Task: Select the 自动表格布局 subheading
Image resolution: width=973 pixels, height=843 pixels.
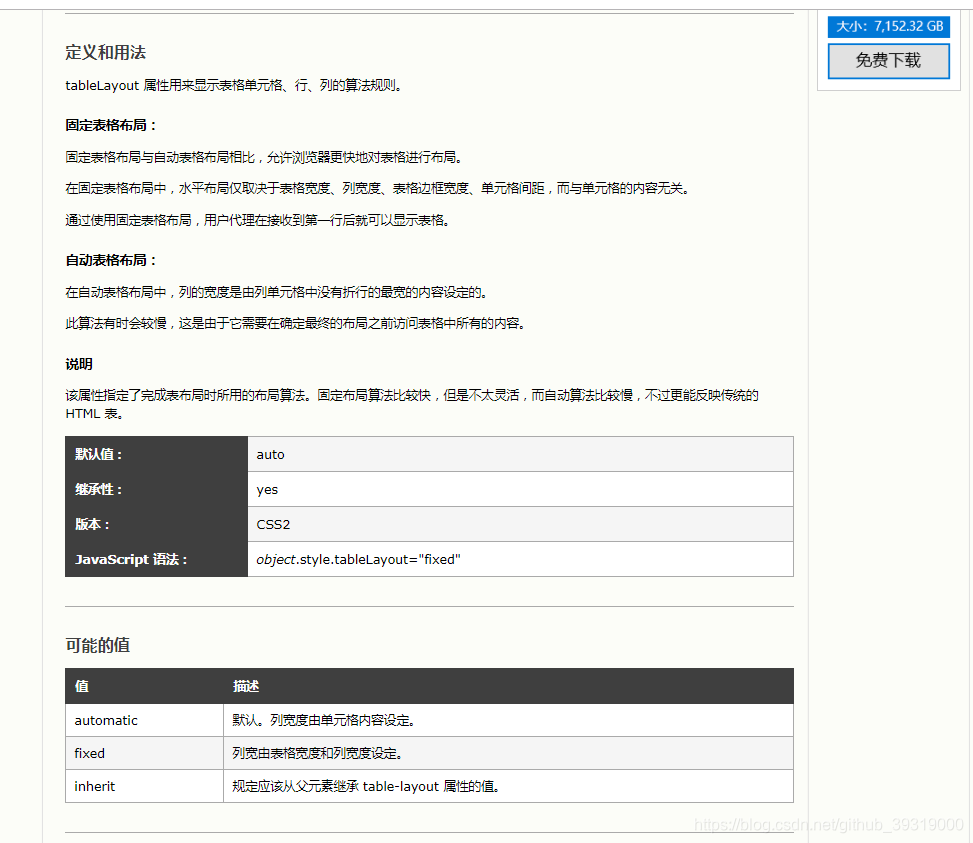Action: [110, 261]
